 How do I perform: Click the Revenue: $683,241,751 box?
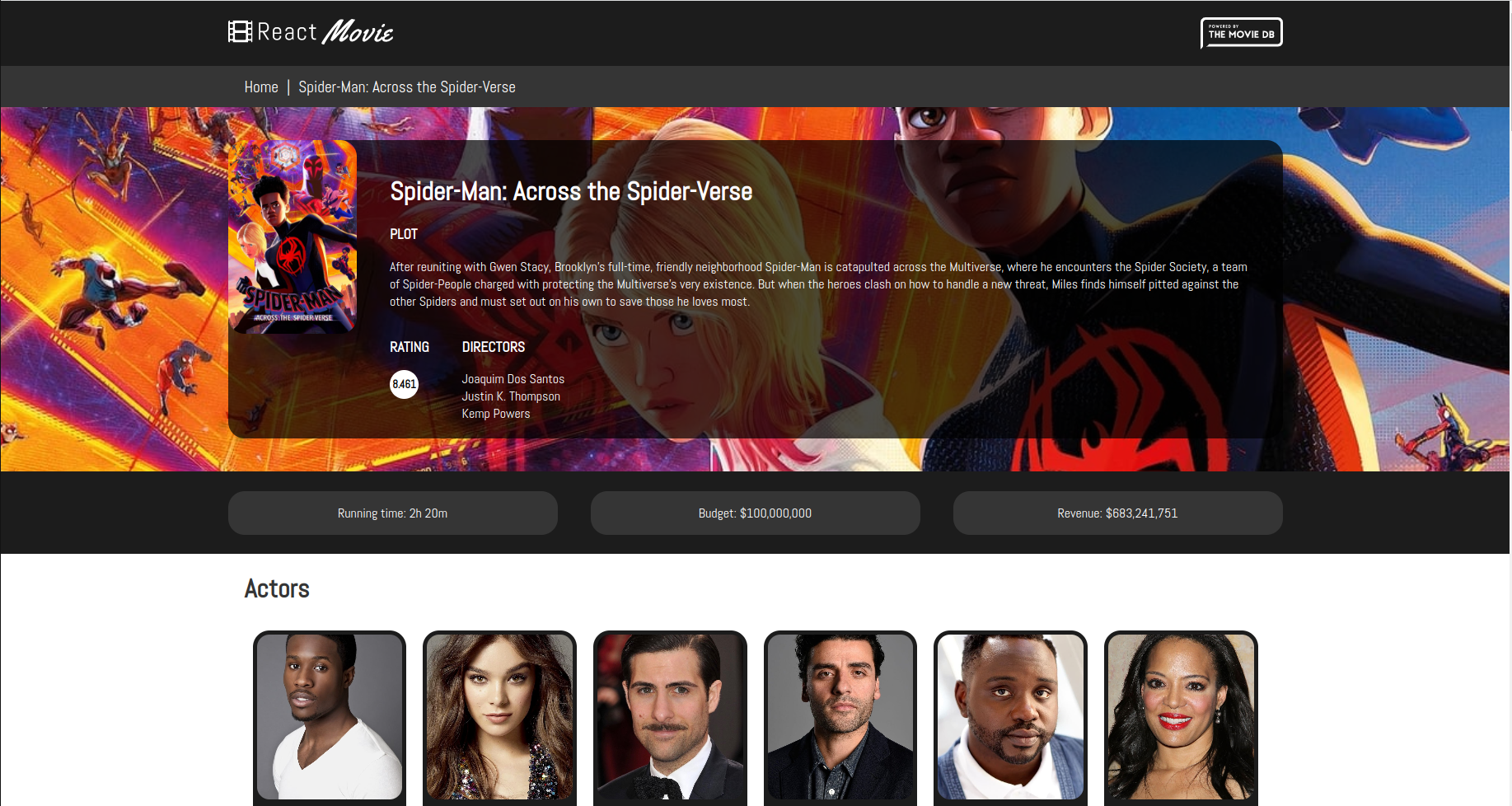[x=1118, y=513]
